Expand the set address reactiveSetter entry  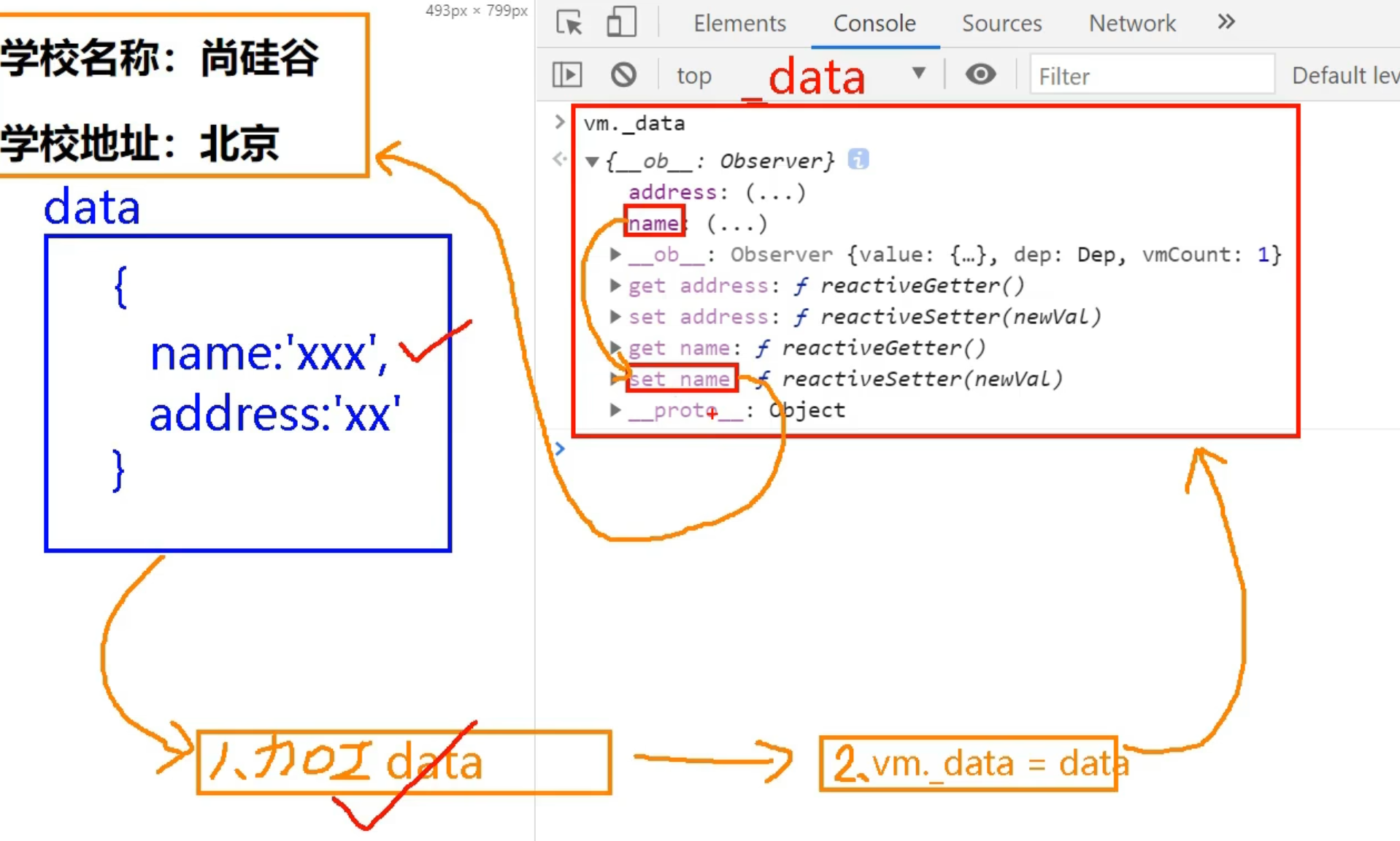click(615, 317)
